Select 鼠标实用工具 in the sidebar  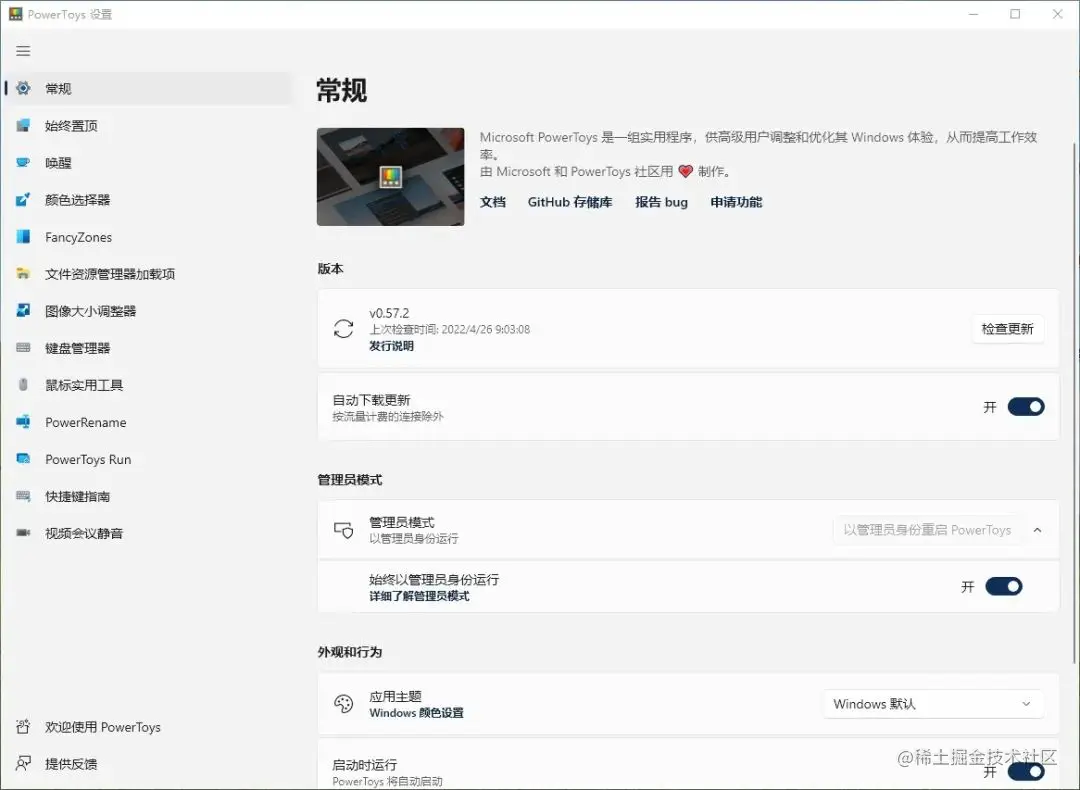(149, 385)
